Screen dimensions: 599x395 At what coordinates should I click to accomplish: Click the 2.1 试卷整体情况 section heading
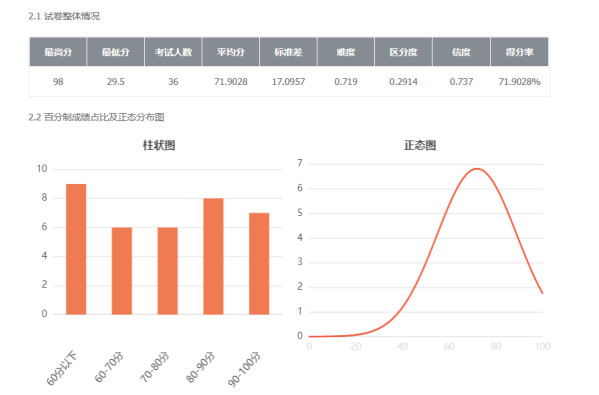[x=64, y=16]
